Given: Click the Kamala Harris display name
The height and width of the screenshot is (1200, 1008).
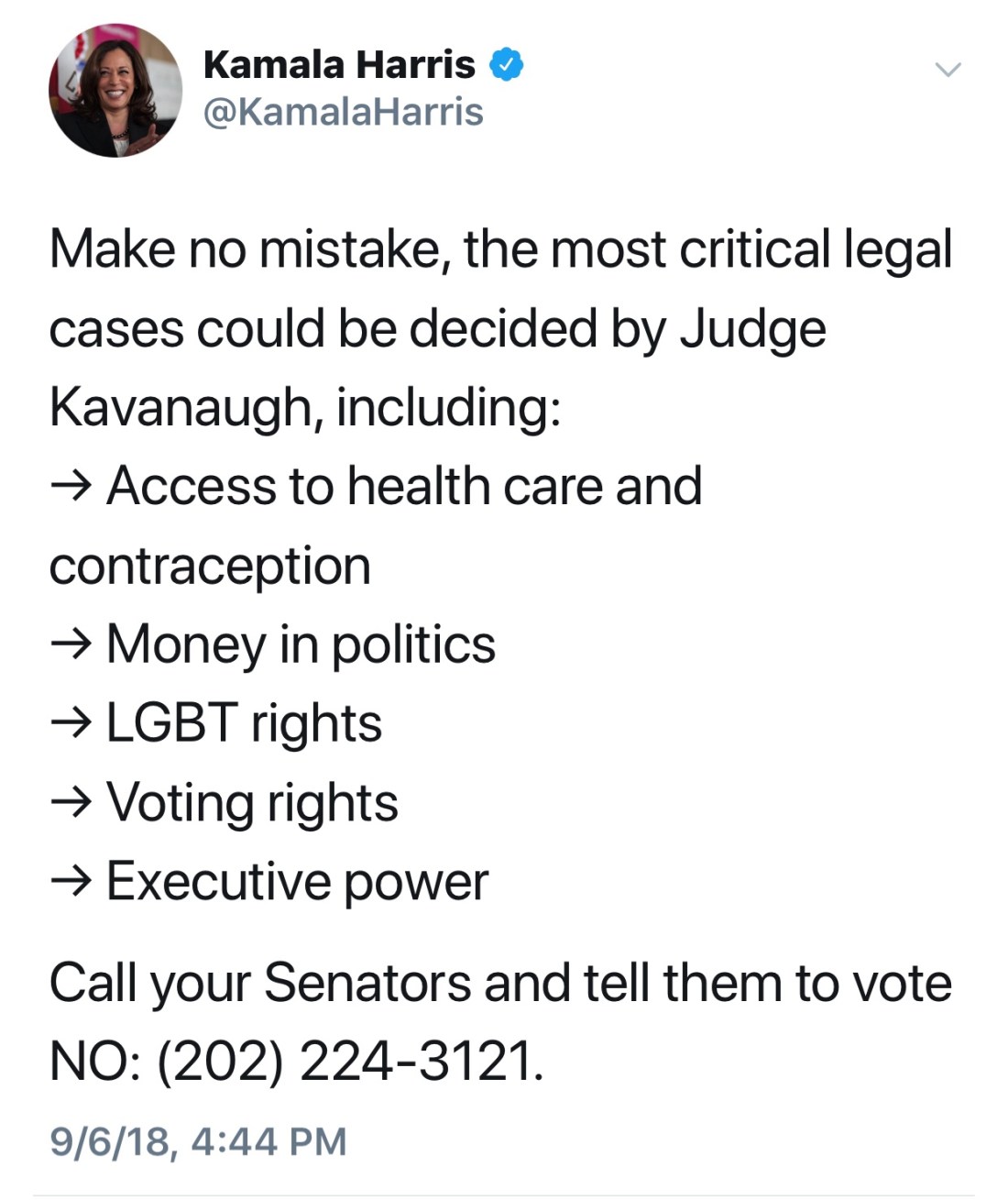Looking at the screenshot, I should (339, 65).
